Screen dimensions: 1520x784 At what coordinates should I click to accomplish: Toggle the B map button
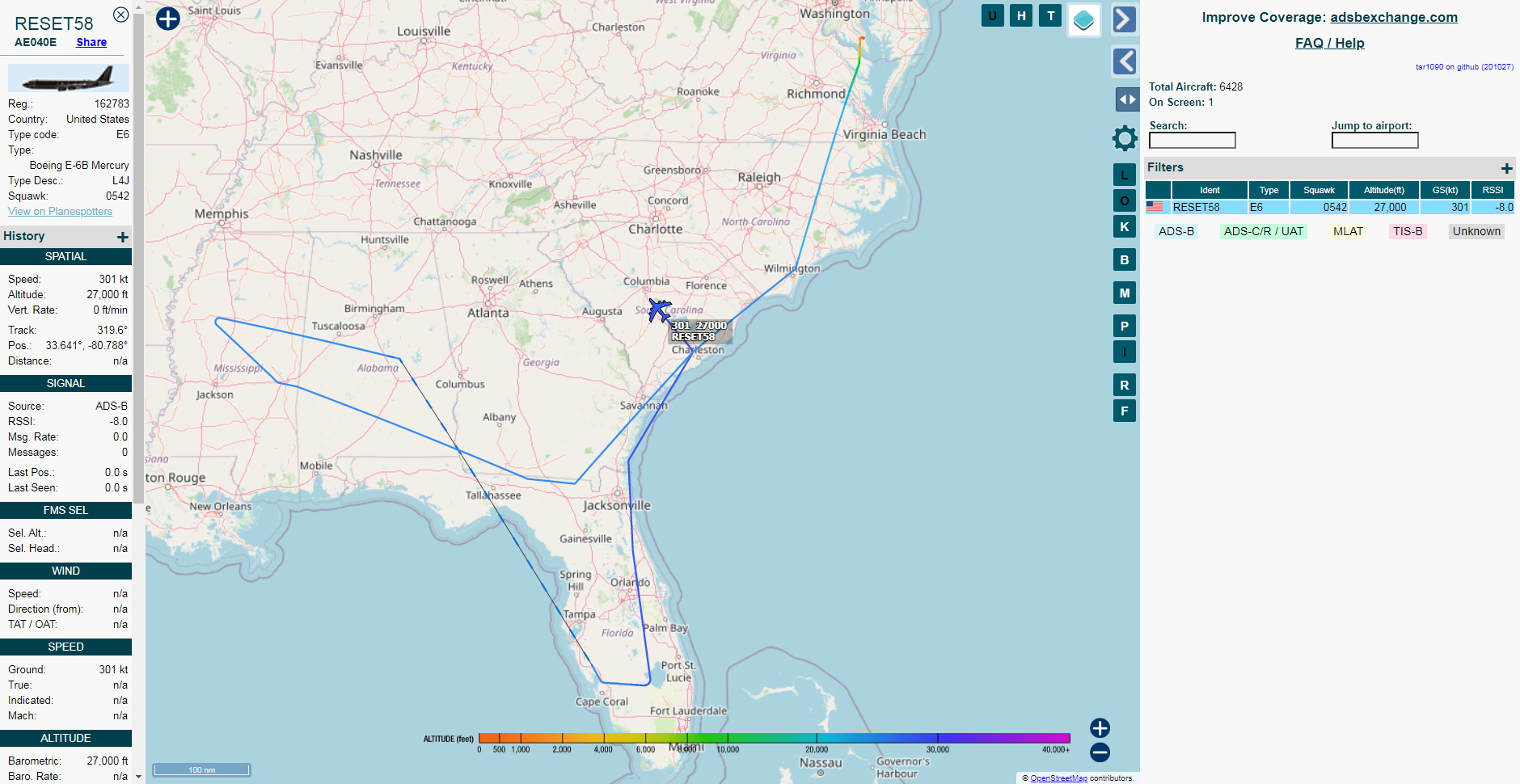pos(1124,259)
